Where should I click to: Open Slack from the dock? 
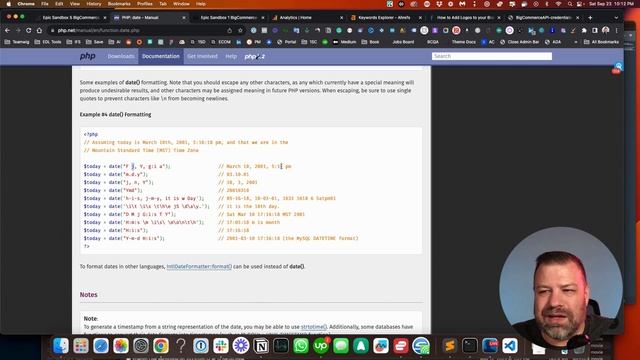pos(221,346)
